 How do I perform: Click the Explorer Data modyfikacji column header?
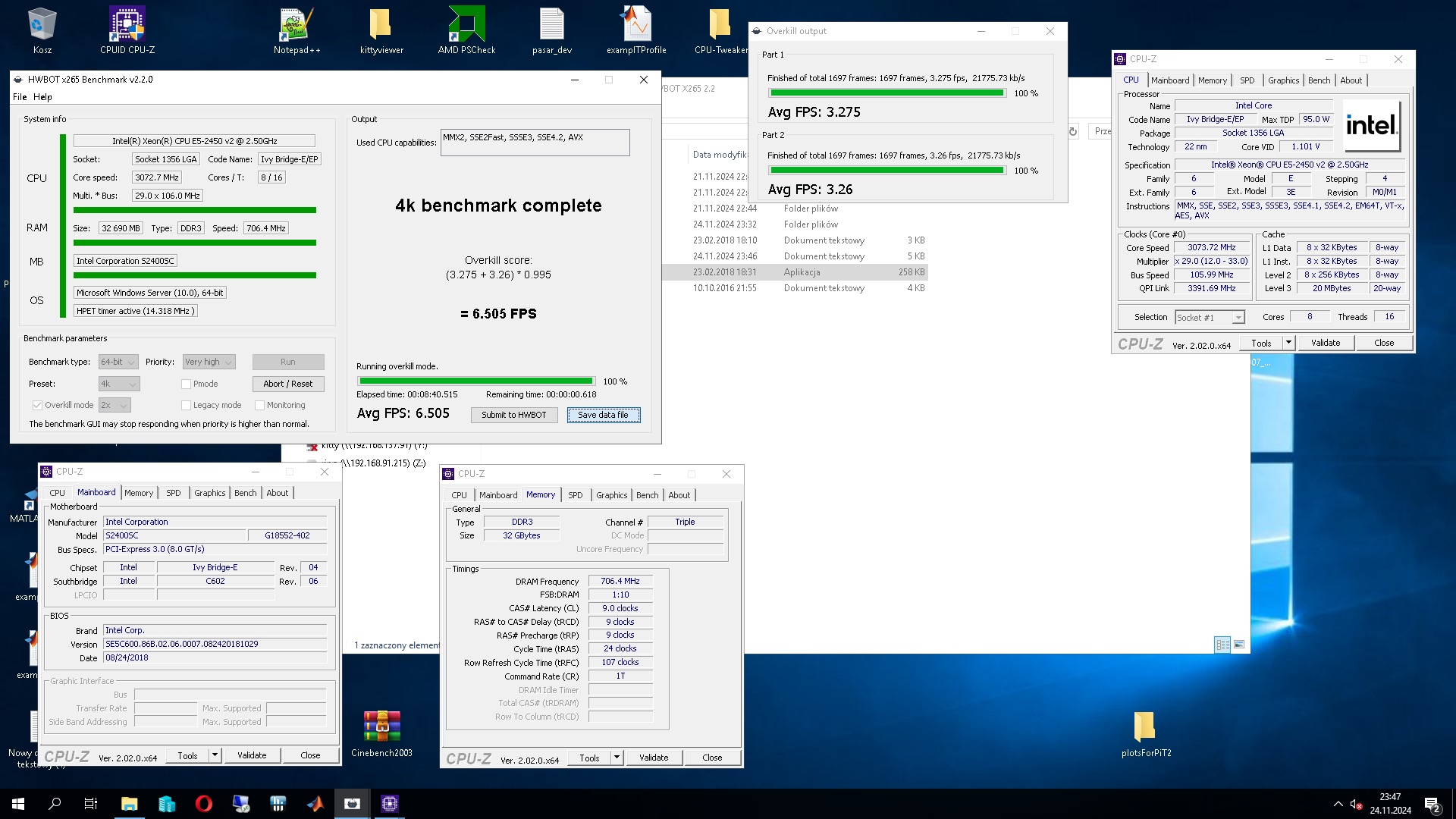(x=720, y=155)
